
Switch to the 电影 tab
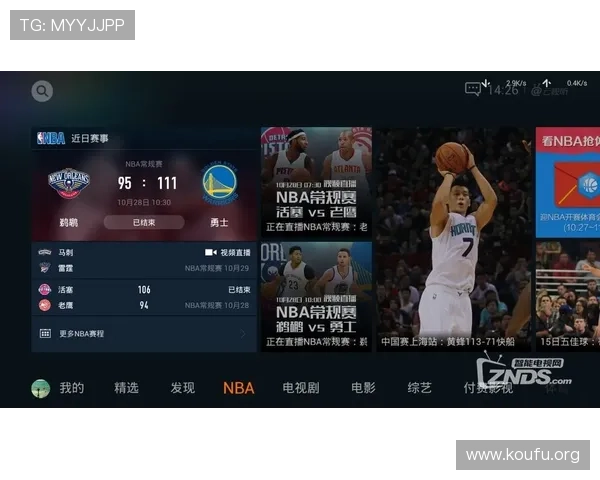pyautogui.click(x=364, y=388)
